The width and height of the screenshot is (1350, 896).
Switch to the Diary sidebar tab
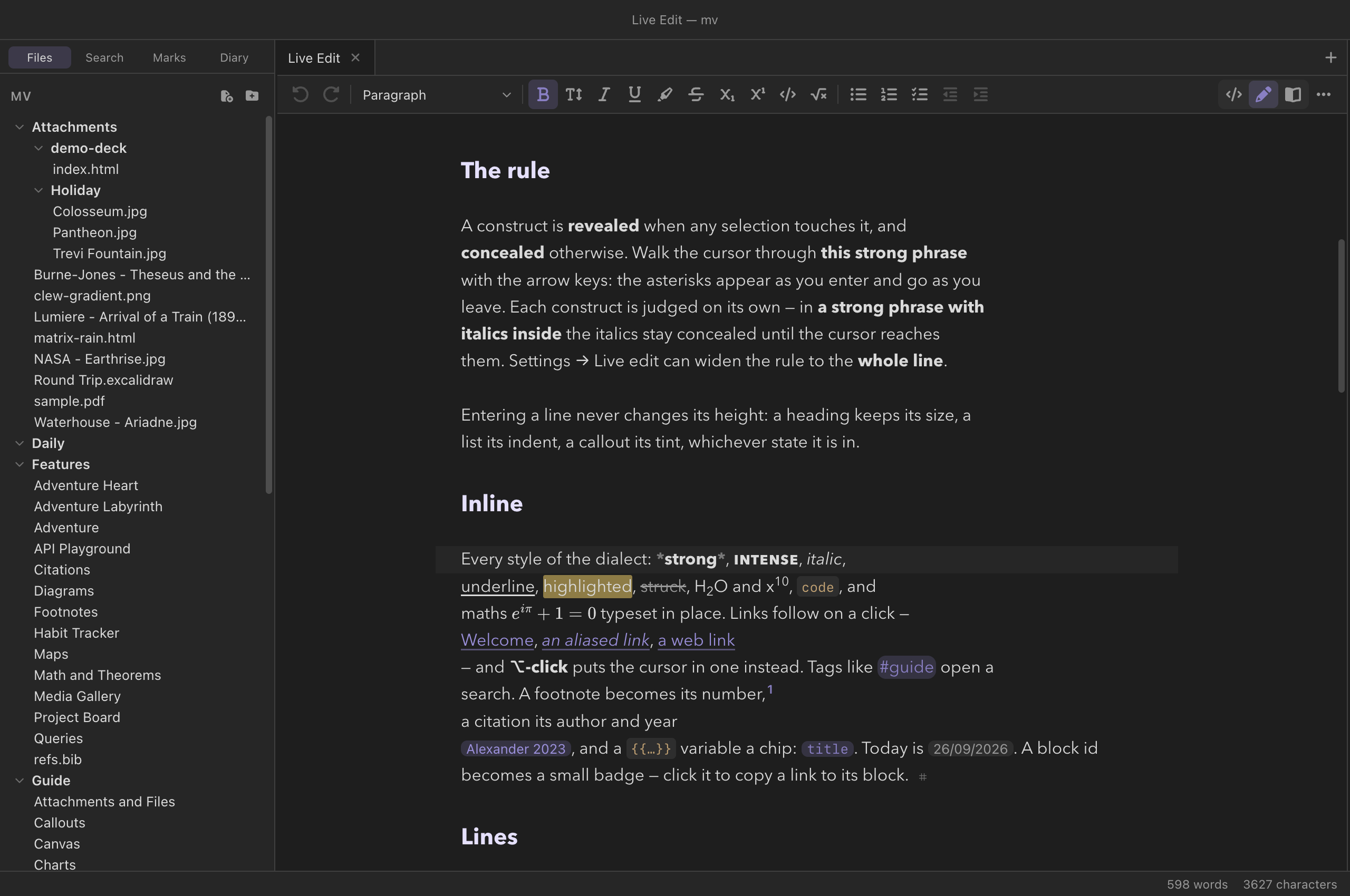234,58
